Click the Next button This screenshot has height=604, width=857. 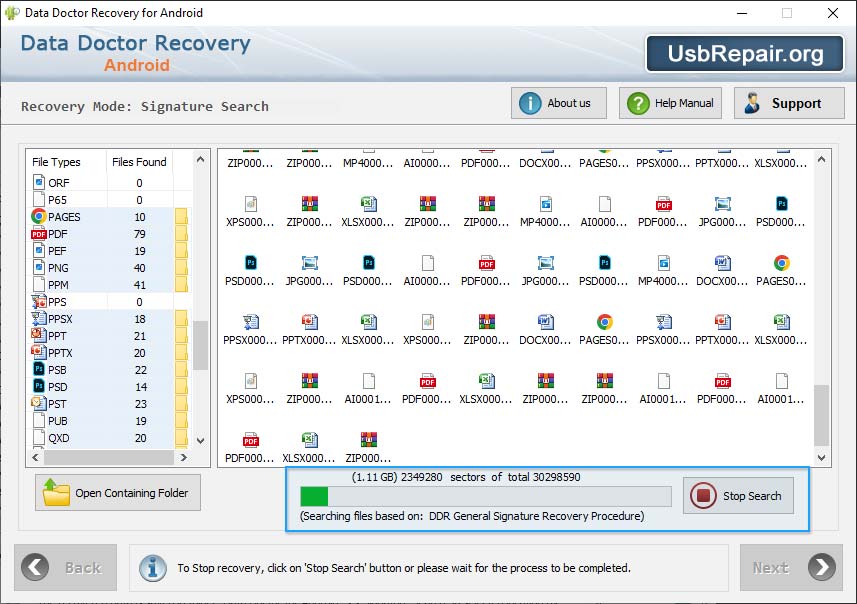791,567
